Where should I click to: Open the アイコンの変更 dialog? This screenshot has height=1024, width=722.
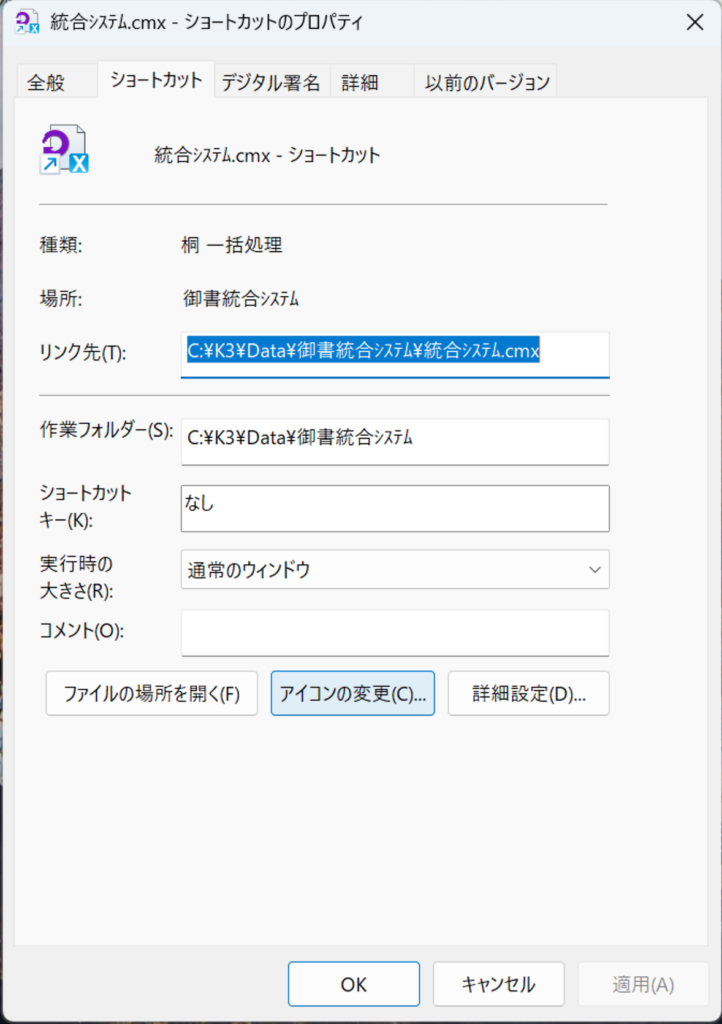352,693
